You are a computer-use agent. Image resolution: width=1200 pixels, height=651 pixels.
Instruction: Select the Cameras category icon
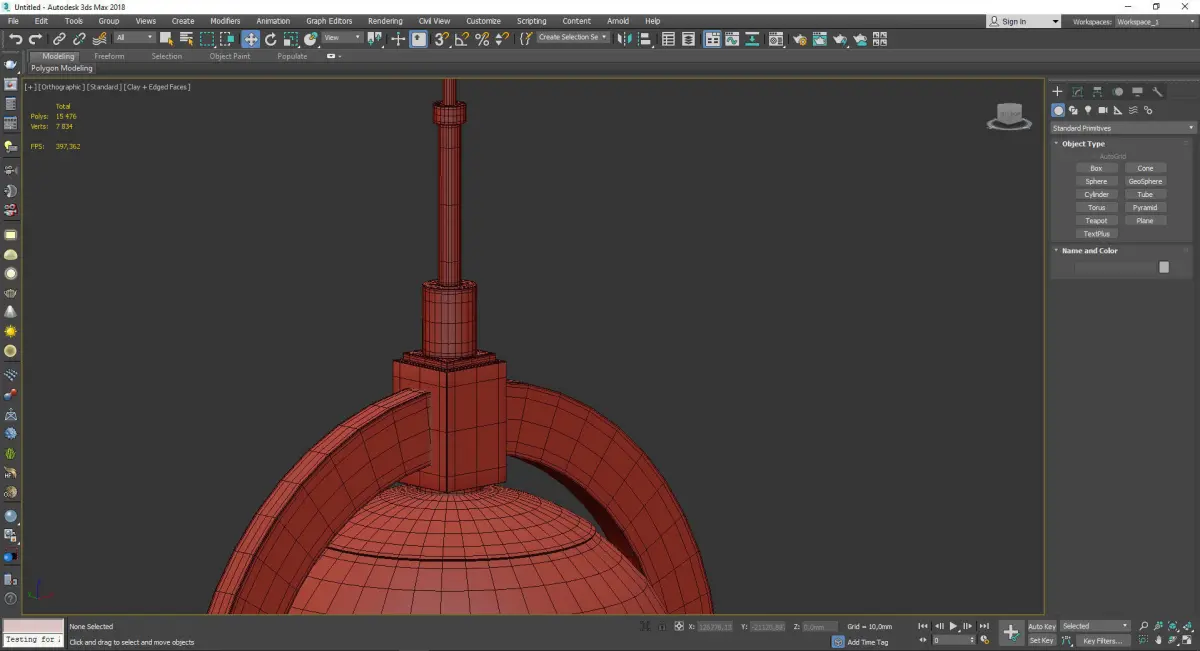pos(1102,110)
